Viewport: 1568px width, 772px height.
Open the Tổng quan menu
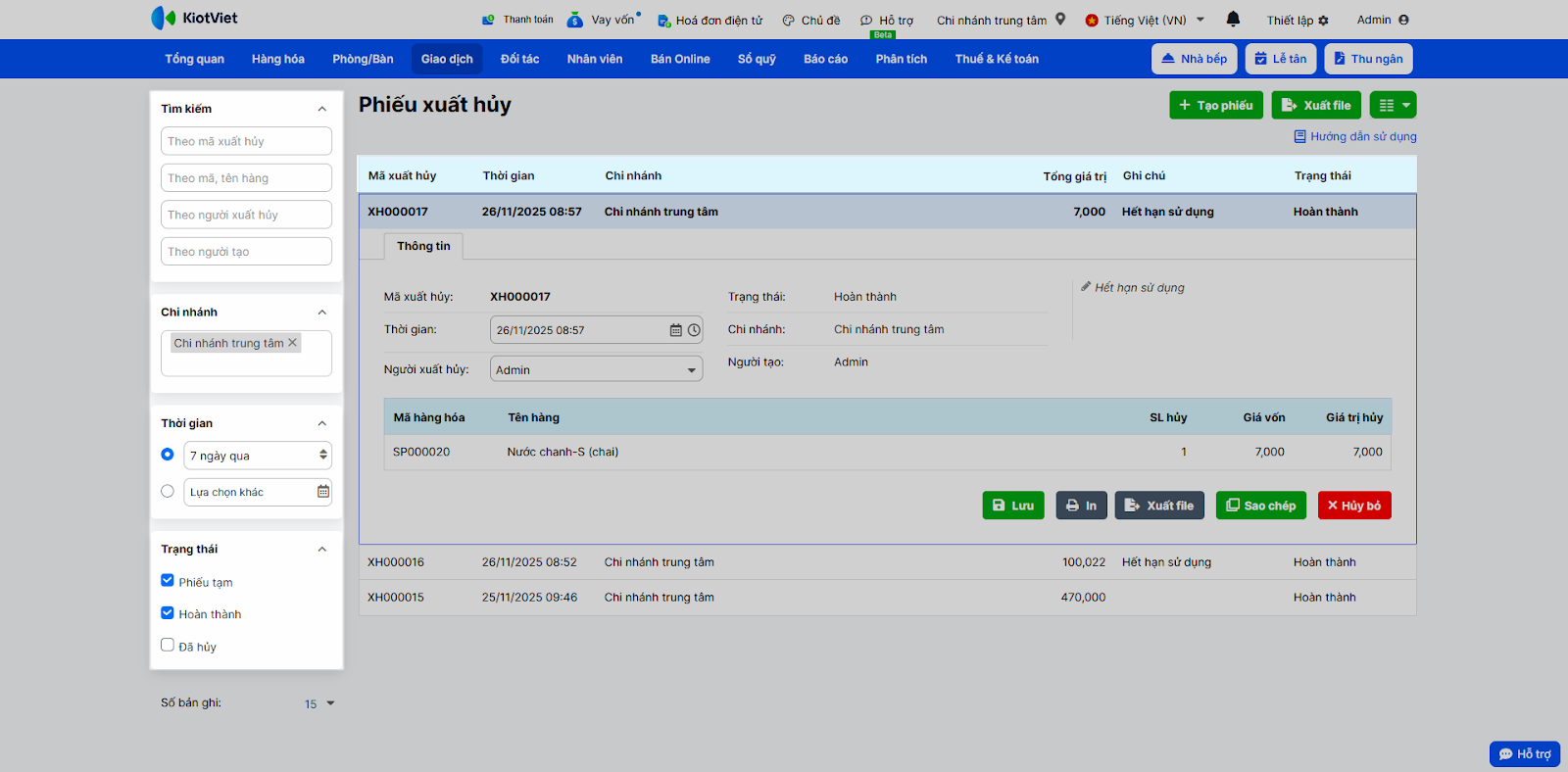(194, 59)
